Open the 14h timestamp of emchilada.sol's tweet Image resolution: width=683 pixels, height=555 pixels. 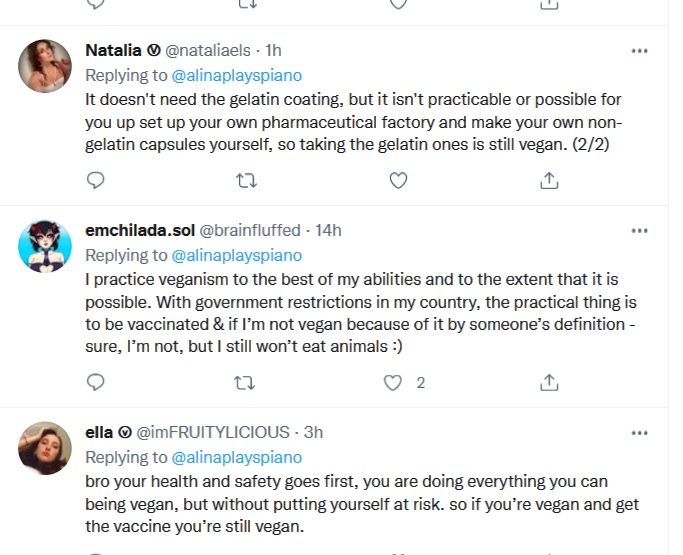coord(329,231)
